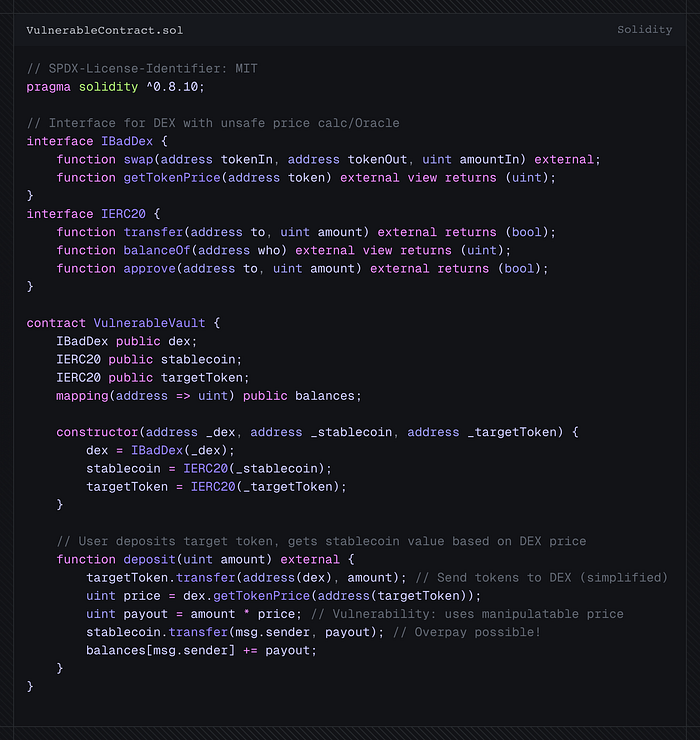Click the VulnerableContract.sol file name
Screen dimensions: 700x740
pyautogui.click(x=105, y=30)
